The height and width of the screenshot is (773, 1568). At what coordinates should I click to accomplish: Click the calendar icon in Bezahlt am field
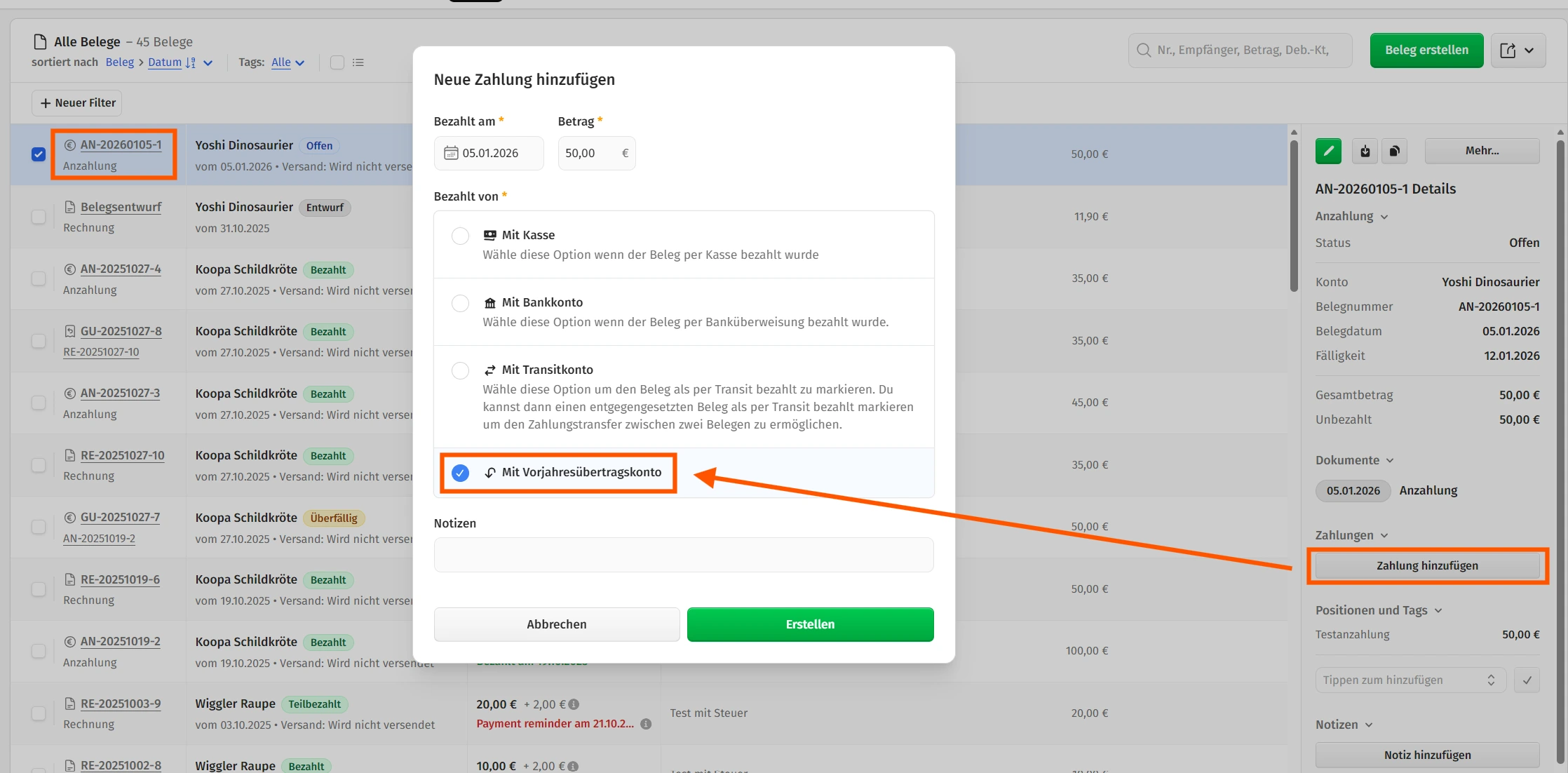coord(451,153)
